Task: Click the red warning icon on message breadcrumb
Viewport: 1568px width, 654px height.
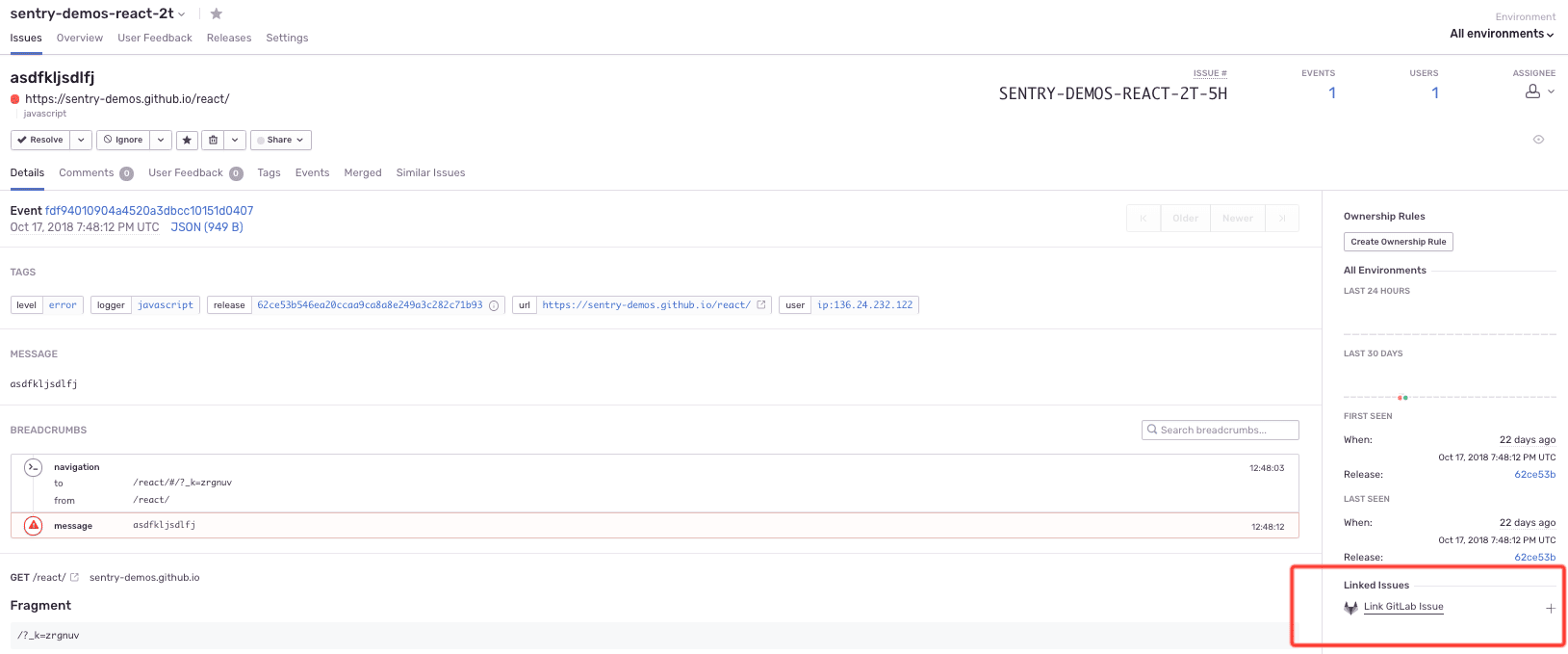Action: [34, 525]
